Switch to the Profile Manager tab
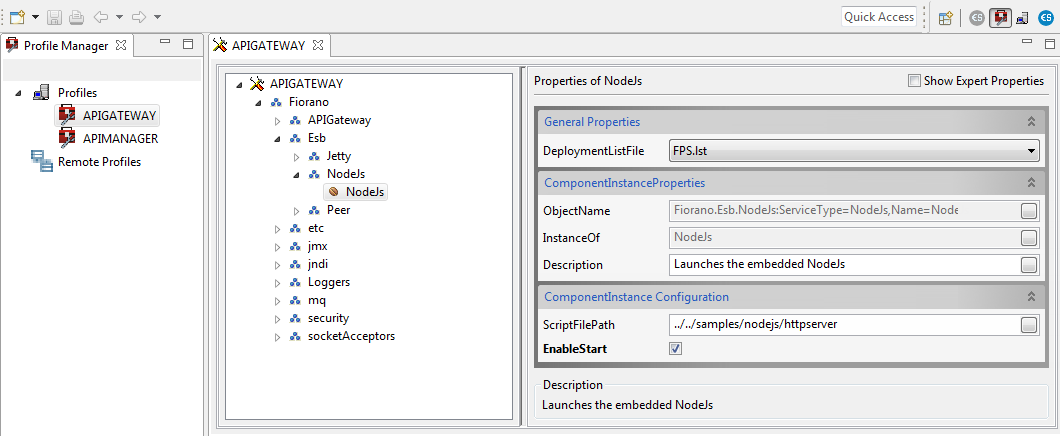Image resolution: width=1060 pixels, height=436 pixels. pos(66,45)
